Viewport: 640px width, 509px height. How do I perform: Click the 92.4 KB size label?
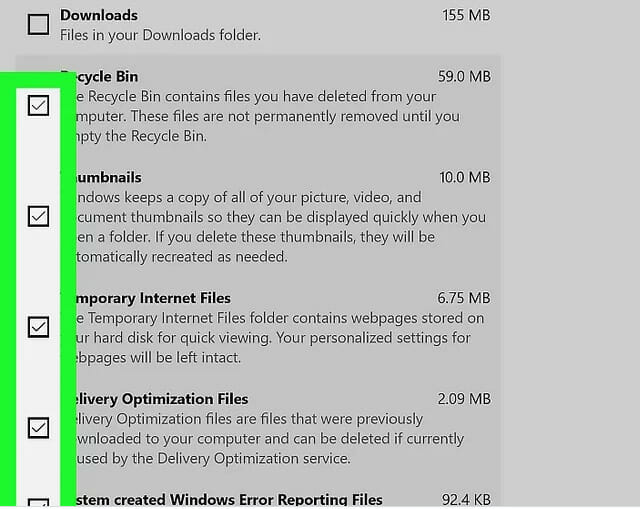coord(466,500)
